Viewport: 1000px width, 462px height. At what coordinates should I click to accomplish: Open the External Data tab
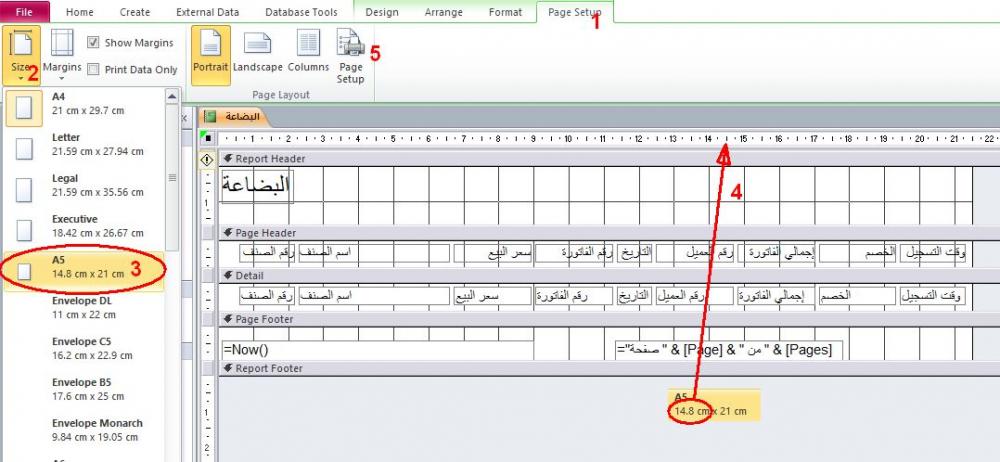[x=207, y=12]
